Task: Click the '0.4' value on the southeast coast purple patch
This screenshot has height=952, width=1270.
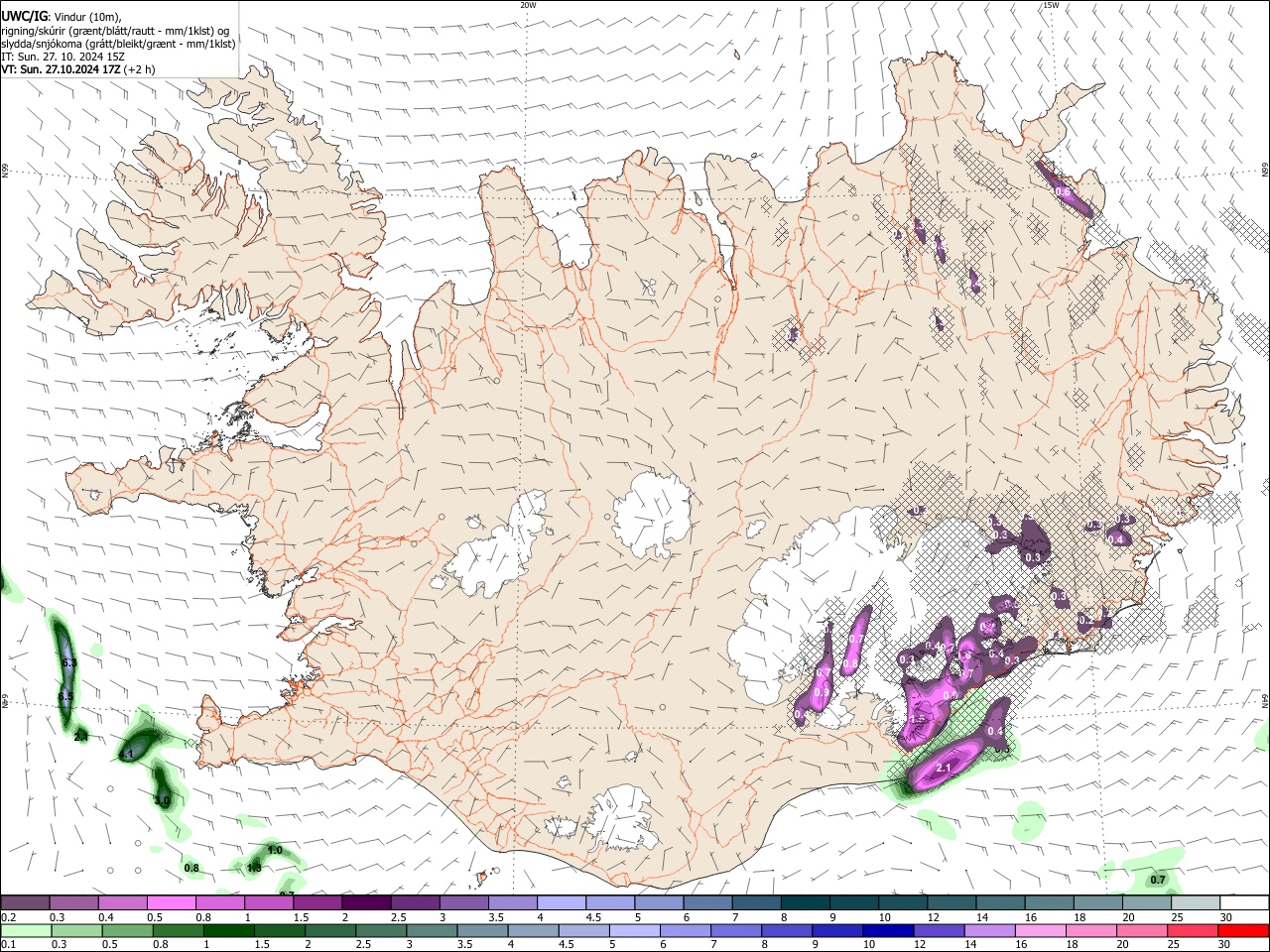Action: pos(996,732)
